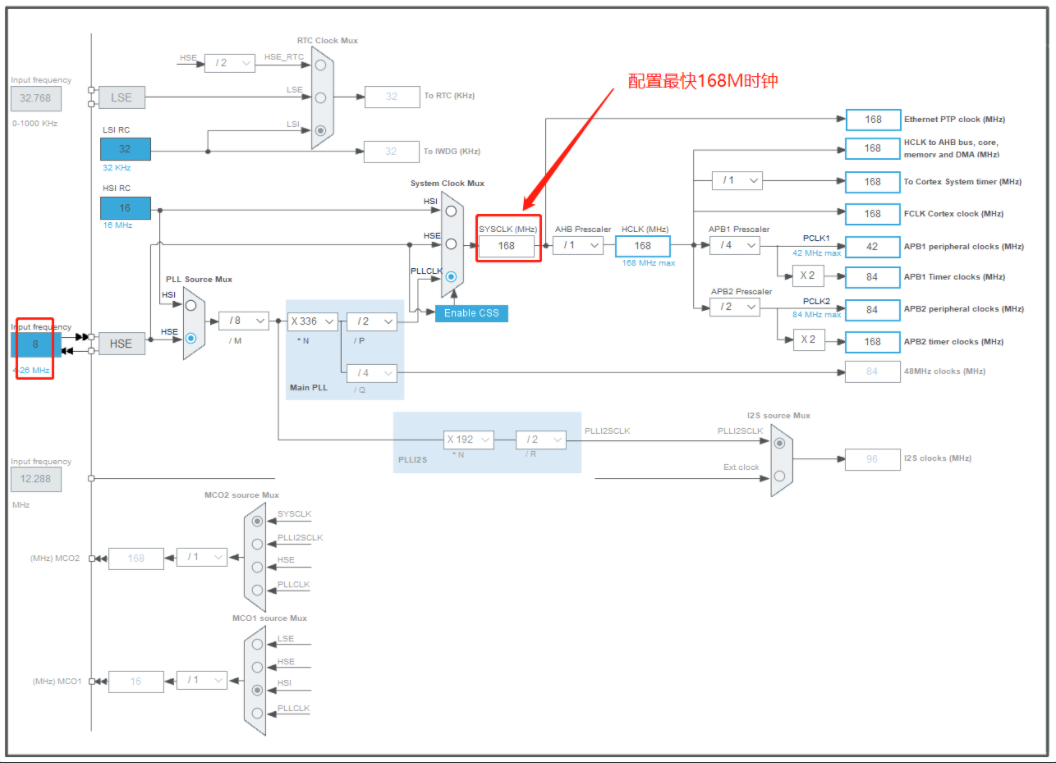Open the APB2 Prescaler dropdown
Image resolution: width=1056 pixels, height=763 pixels.
(x=735, y=307)
